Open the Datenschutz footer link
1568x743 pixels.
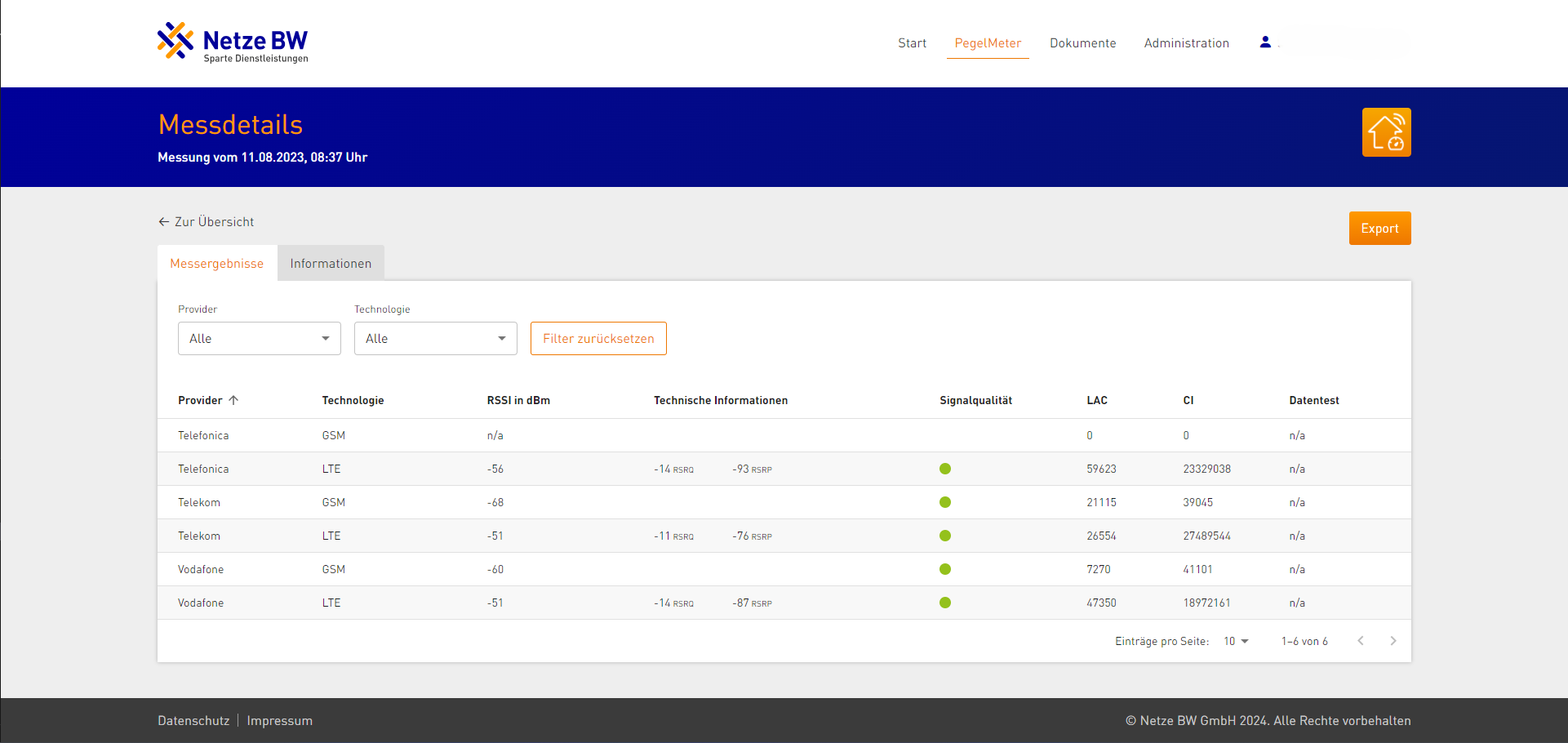(193, 721)
